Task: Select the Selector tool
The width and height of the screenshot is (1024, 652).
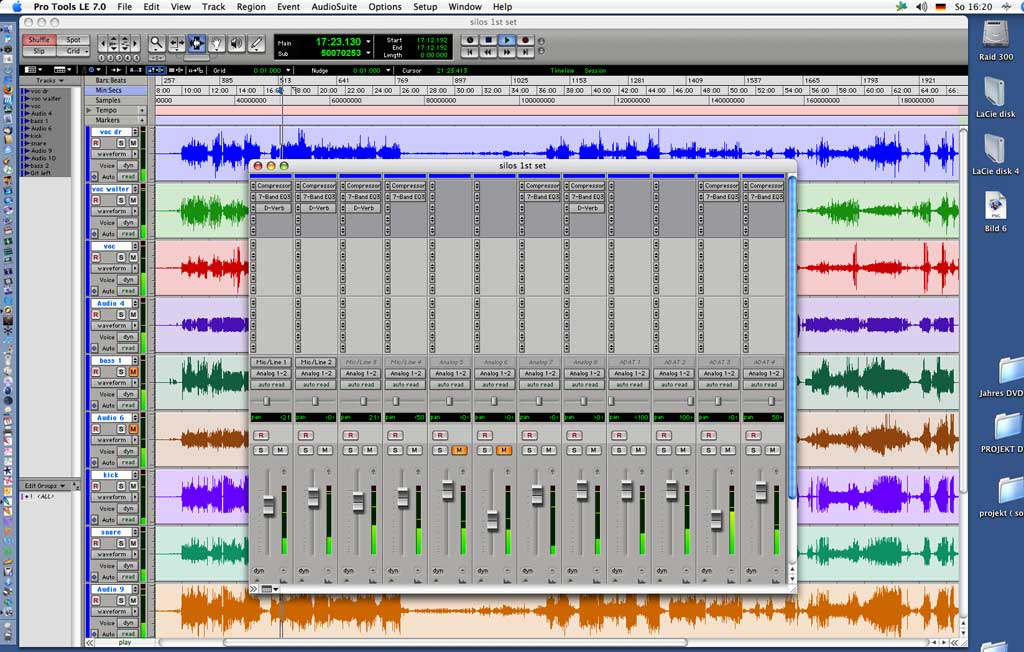Action: 196,44
